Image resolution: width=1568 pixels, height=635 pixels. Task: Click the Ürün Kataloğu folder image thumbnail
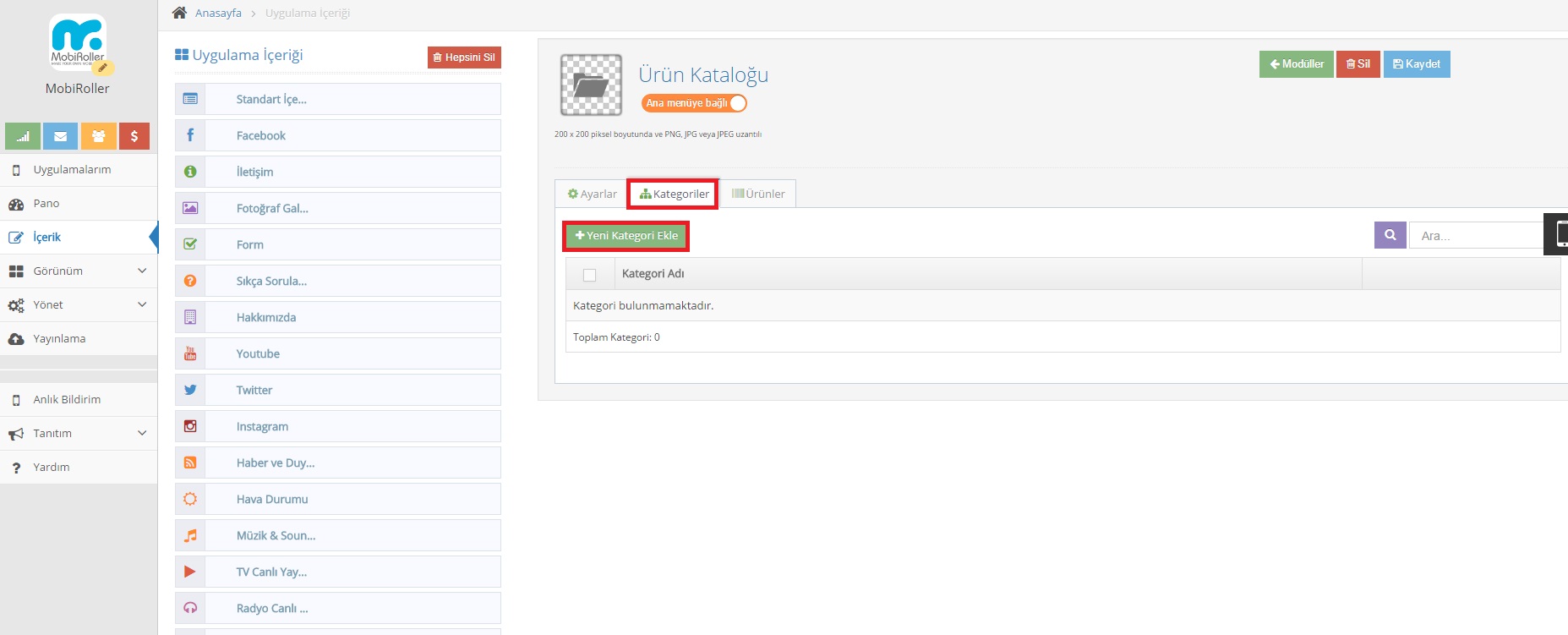(x=591, y=85)
